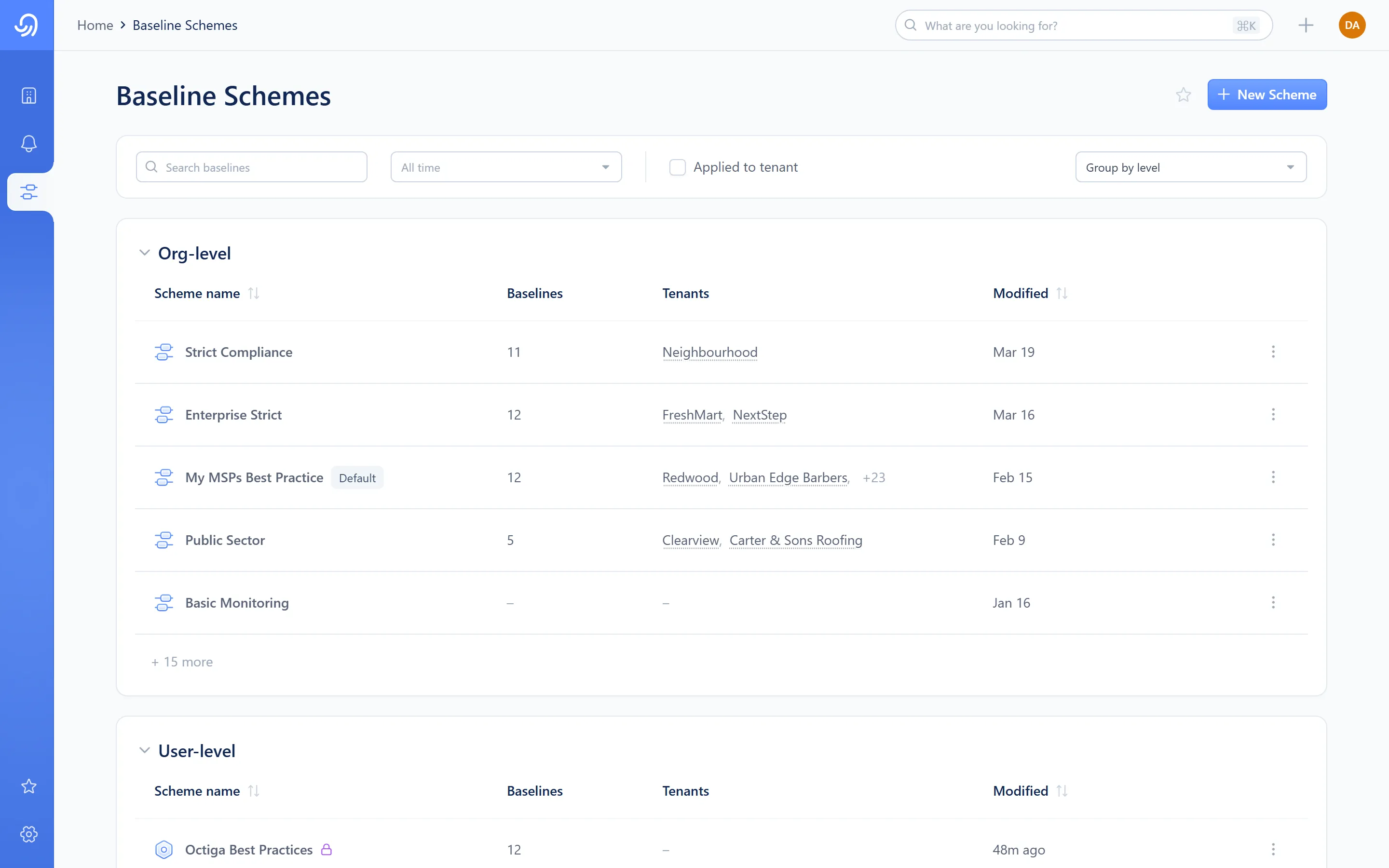Focus the Search baselines field

251,167
